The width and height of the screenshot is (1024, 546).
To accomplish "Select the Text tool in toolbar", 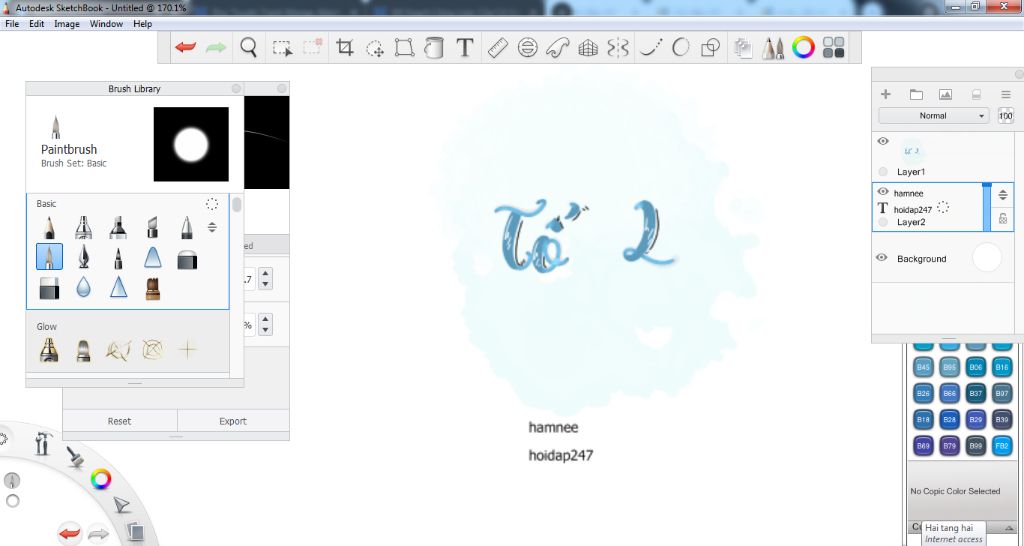I will point(464,47).
